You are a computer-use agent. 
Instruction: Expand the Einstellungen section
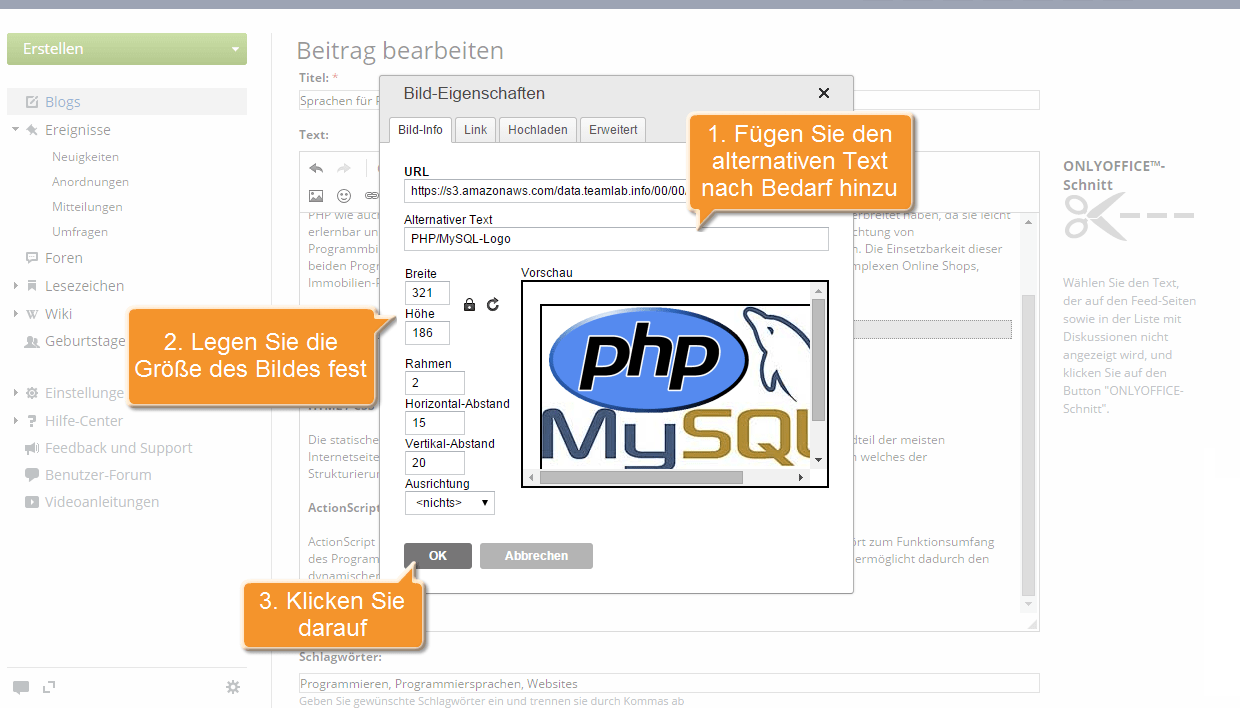point(16,393)
